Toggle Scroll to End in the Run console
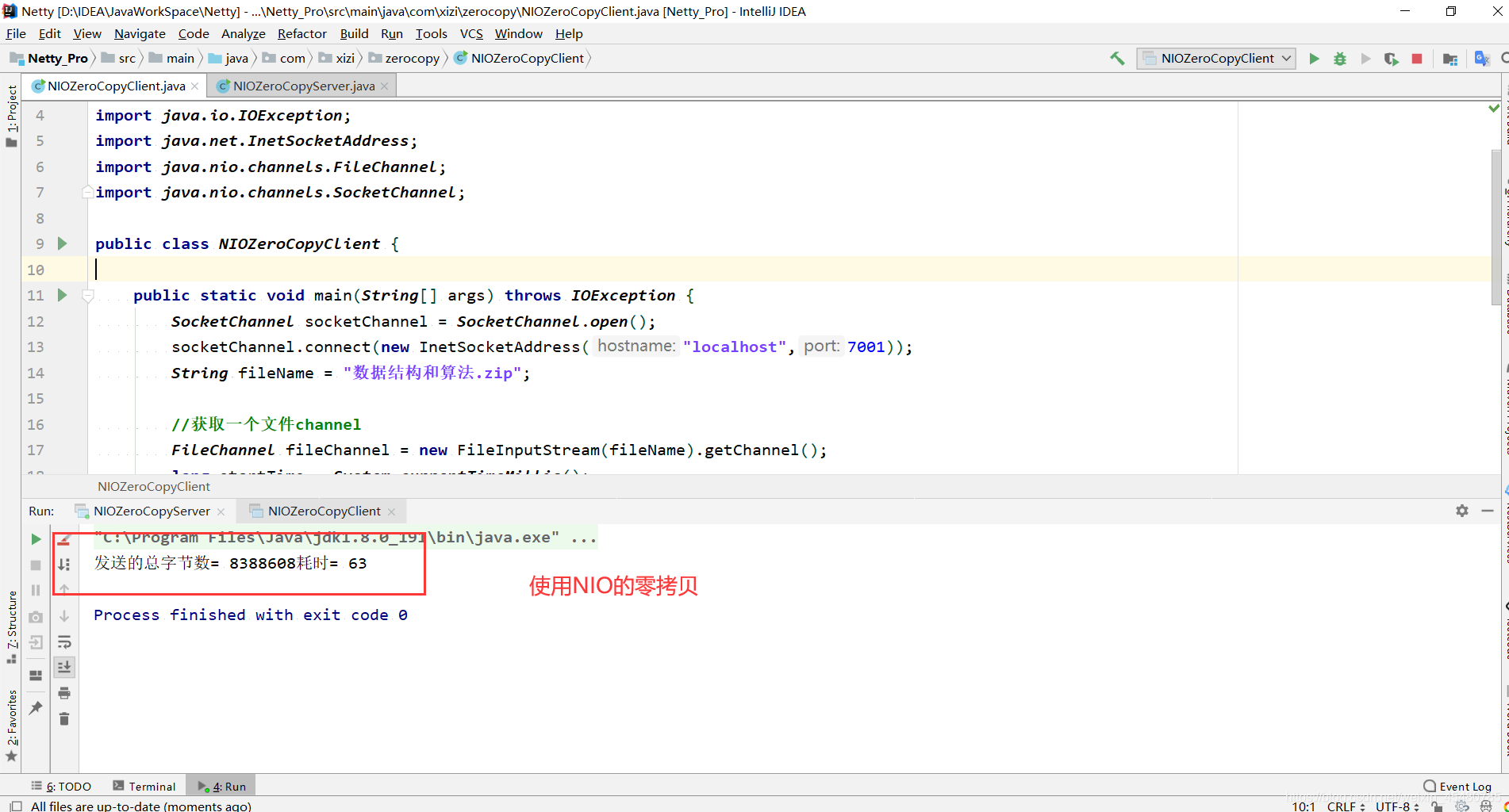 click(64, 667)
